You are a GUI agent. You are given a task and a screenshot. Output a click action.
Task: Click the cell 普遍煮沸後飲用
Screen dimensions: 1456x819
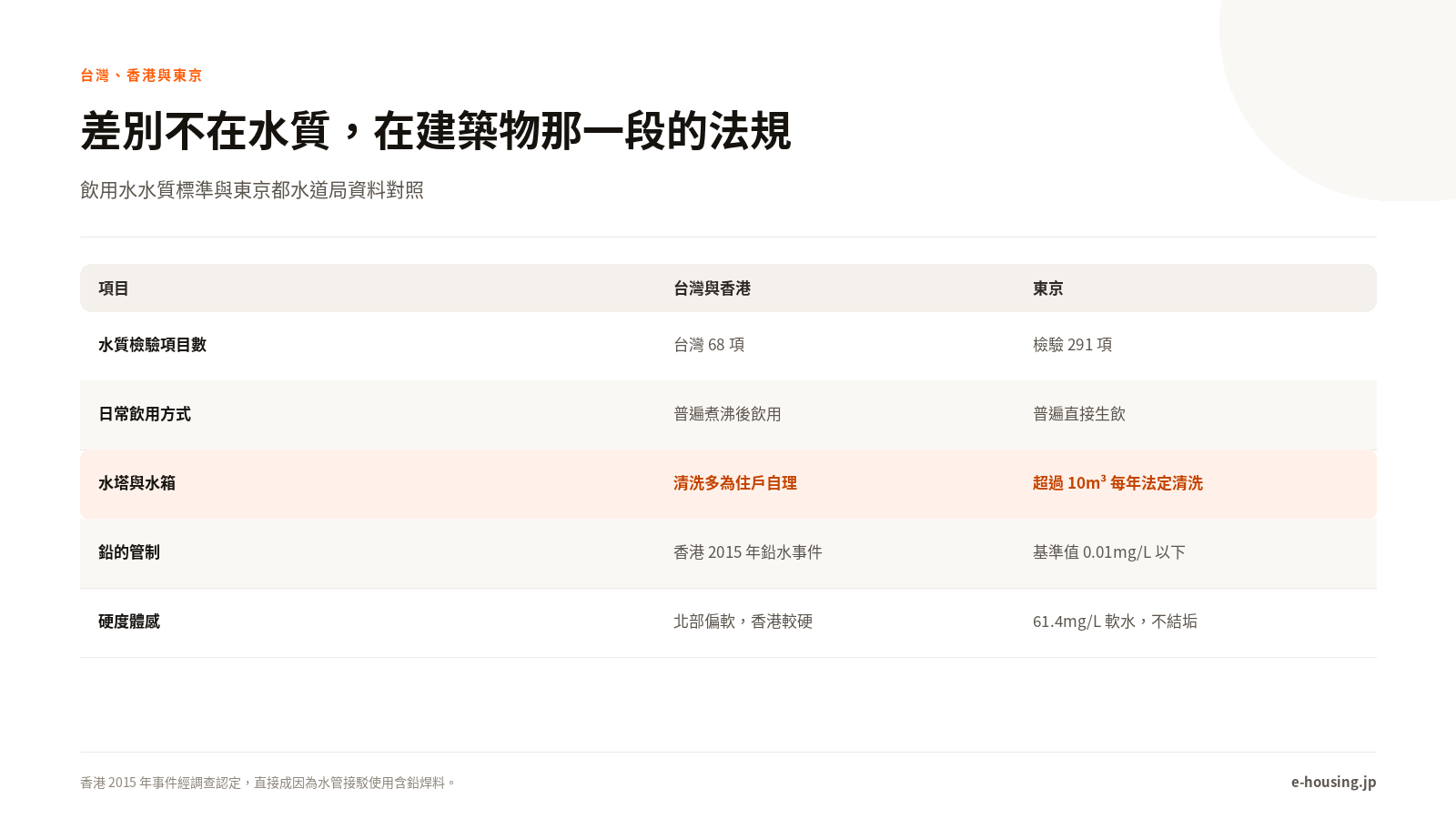pos(727,414)
